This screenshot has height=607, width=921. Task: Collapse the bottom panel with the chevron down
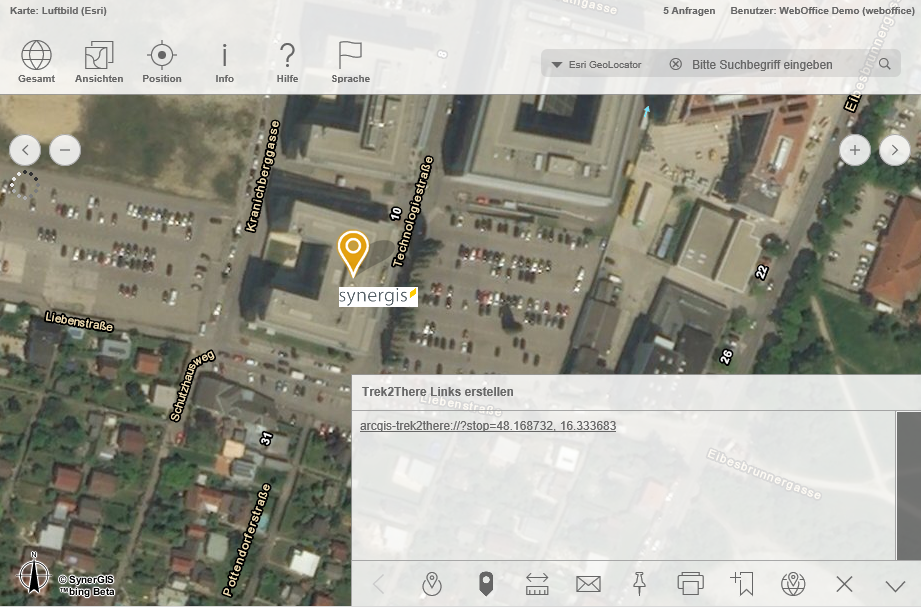click(x=895, y=585)
